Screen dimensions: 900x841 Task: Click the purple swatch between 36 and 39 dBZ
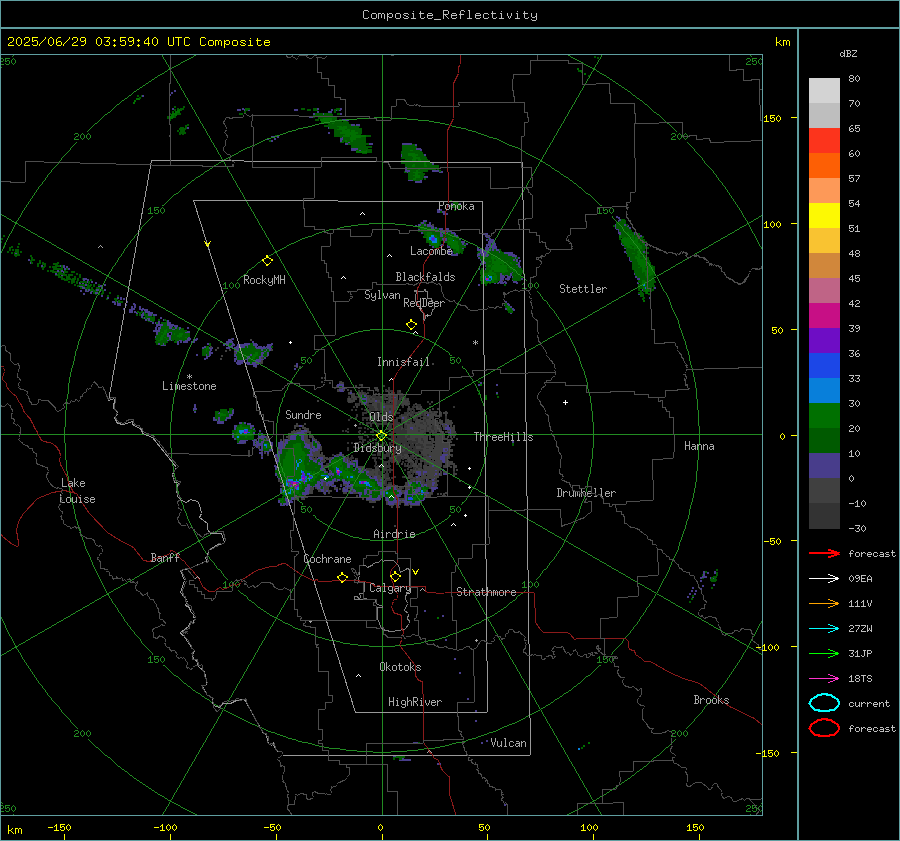tap(824, 340)
